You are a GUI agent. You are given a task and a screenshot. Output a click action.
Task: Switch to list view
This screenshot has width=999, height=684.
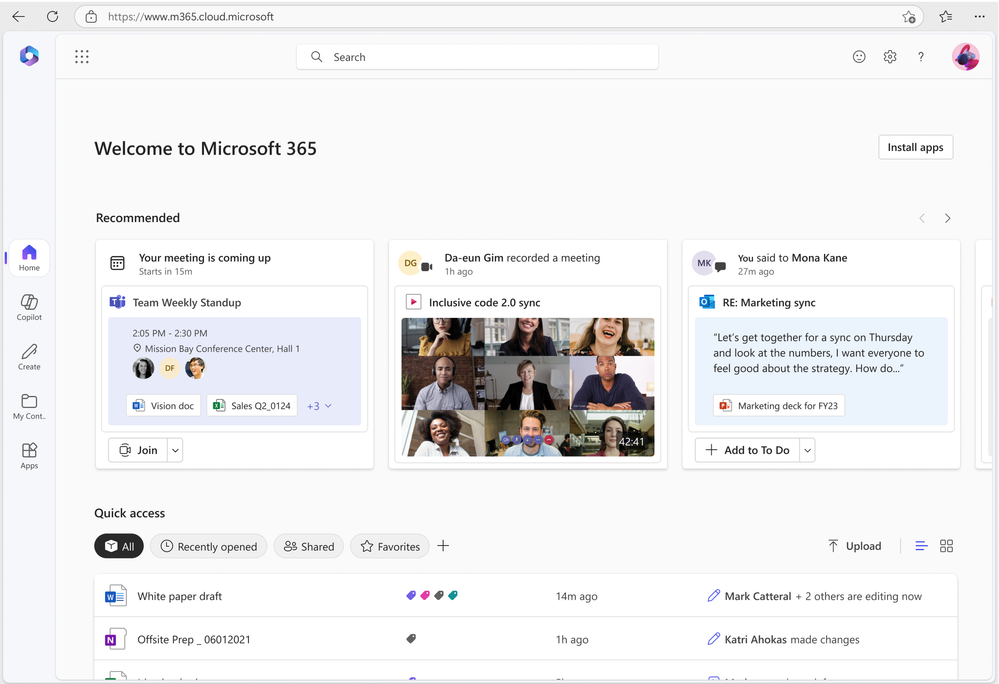click(921, 546)
